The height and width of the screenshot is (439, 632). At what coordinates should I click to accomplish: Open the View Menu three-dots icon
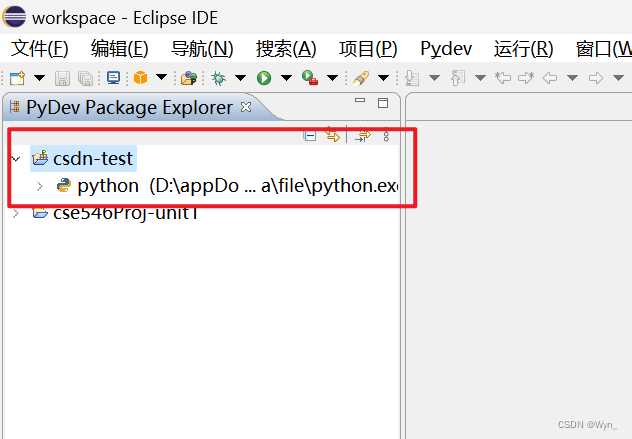386,136
